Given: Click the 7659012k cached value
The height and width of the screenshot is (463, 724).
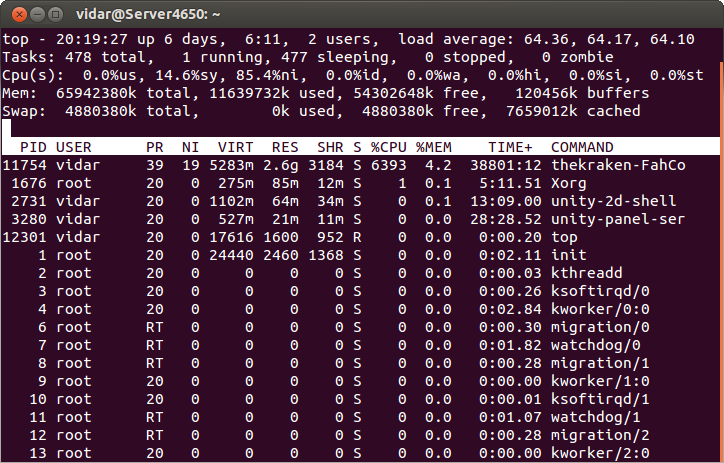Looking at the screenshot, I should point(542,111).
